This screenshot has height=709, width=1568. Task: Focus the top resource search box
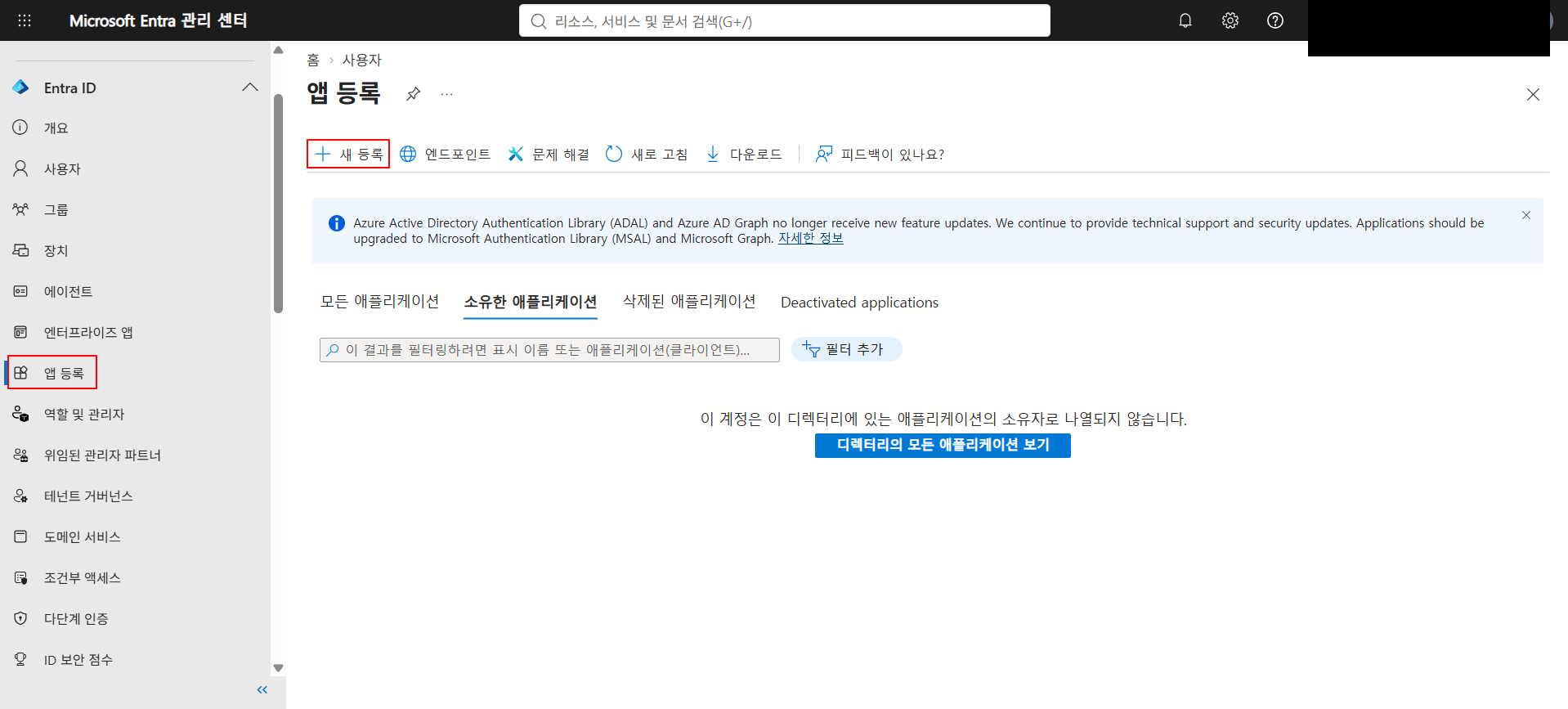(x=785, y=20)
